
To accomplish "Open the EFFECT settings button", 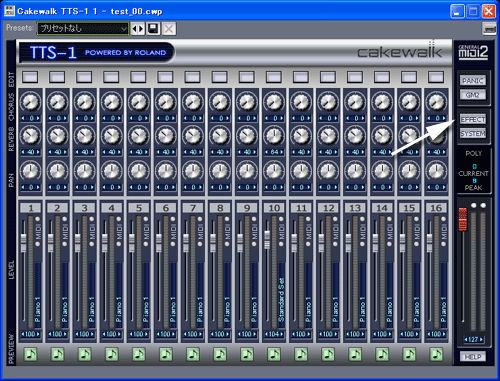I will (473, 119).
